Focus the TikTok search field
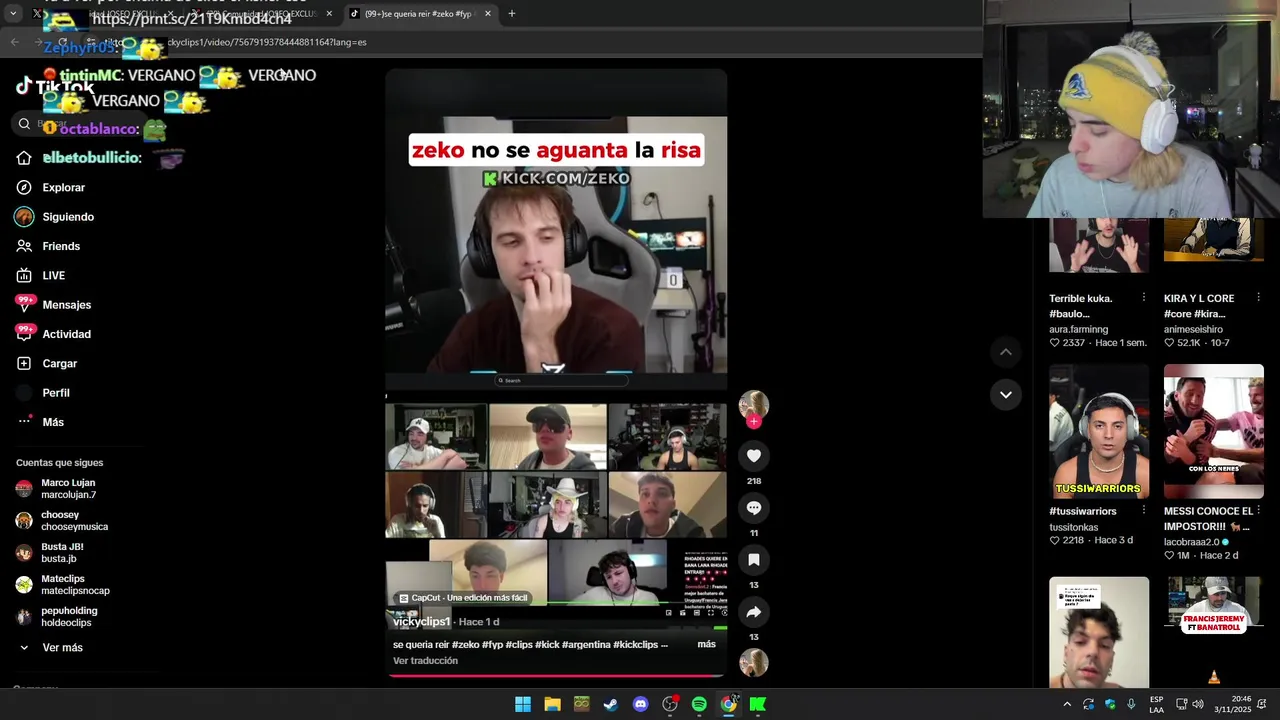Image resolution: width=1280 pixels, height=720 pixels. (x=80, y=124)
